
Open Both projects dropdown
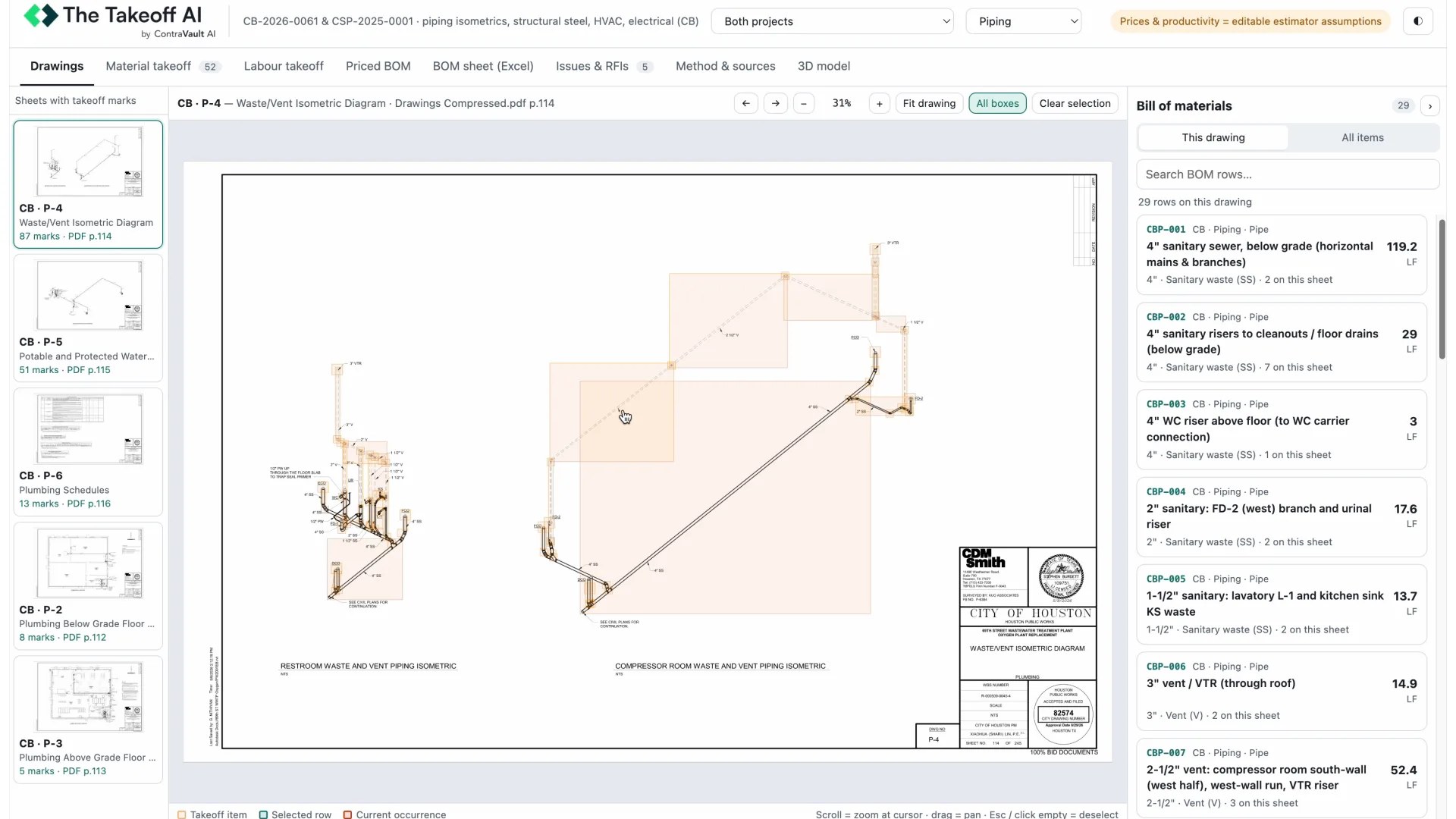pos(832,21)
